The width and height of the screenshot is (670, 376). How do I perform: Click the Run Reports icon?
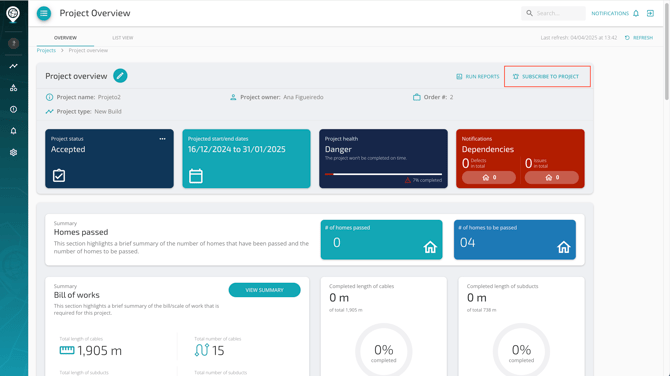click(459, 76)
